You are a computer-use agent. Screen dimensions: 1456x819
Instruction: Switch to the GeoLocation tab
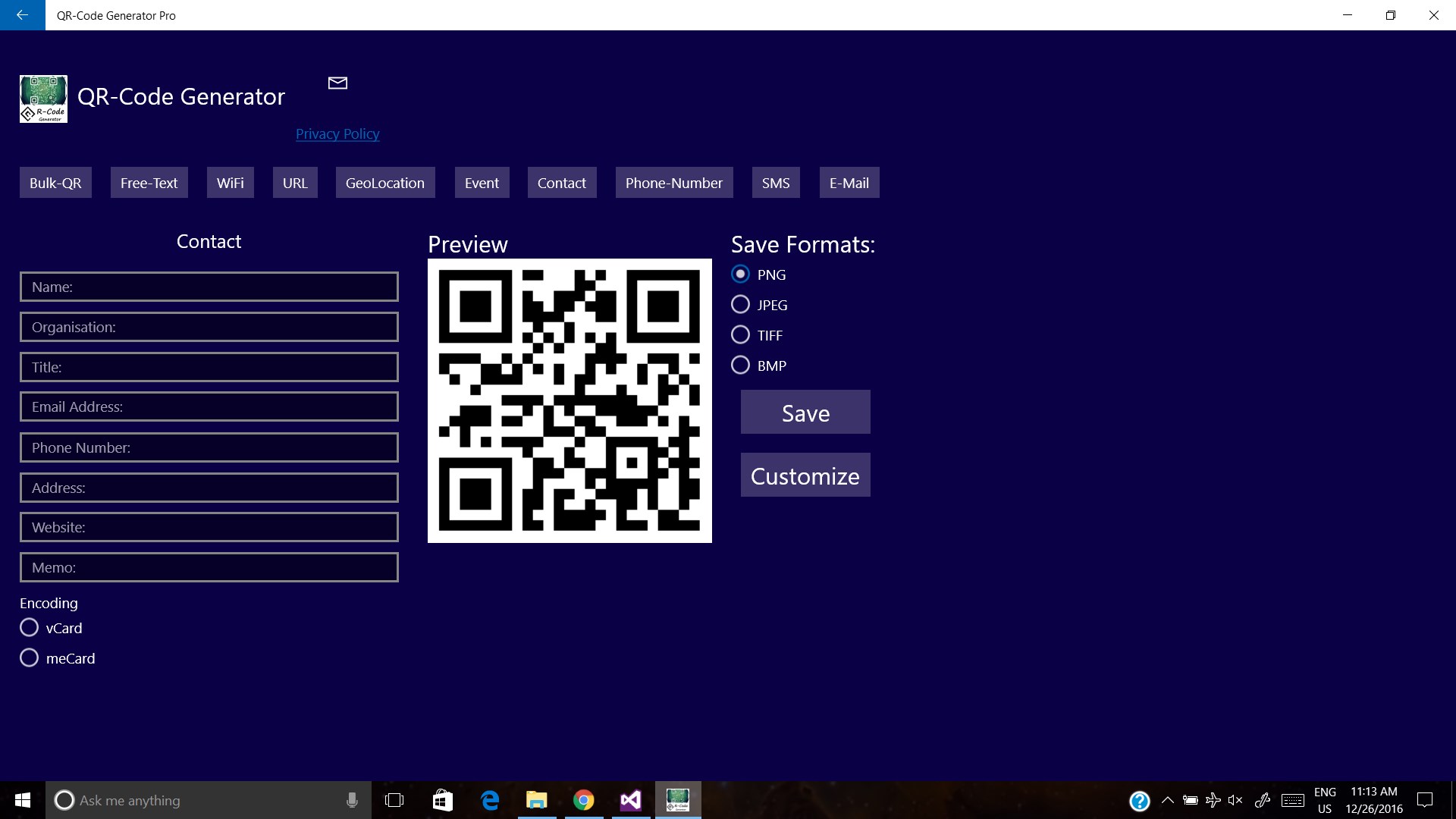(x=384, y=183)
